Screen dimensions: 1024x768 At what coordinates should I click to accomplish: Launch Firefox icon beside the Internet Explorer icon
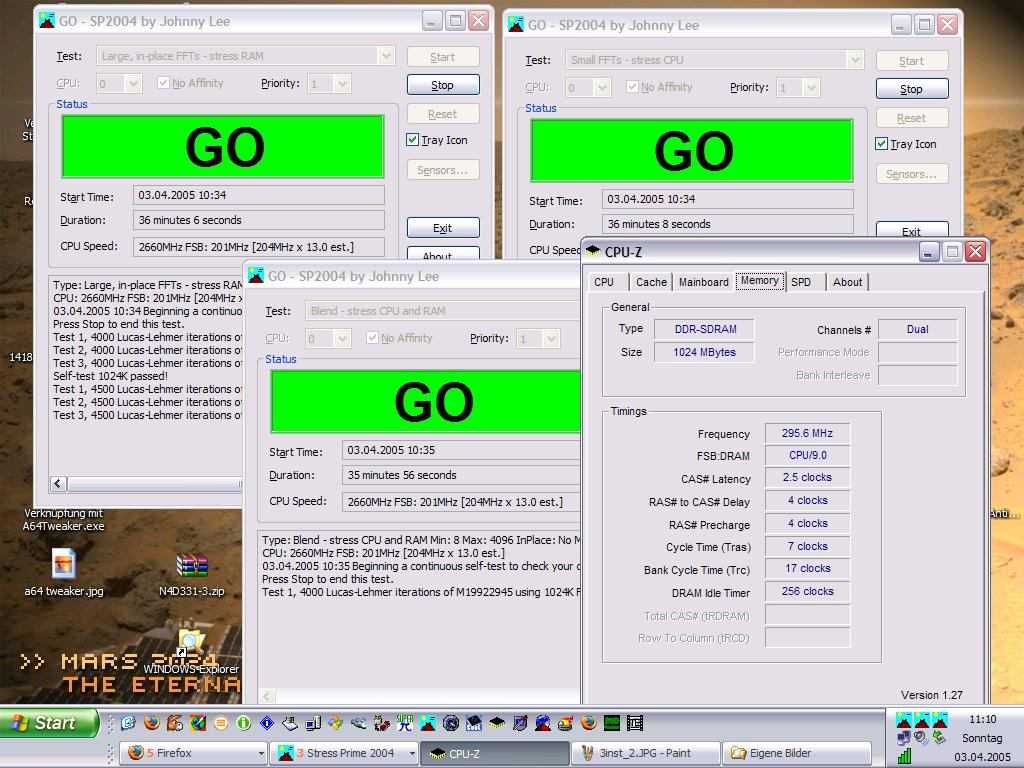point(152,722)
